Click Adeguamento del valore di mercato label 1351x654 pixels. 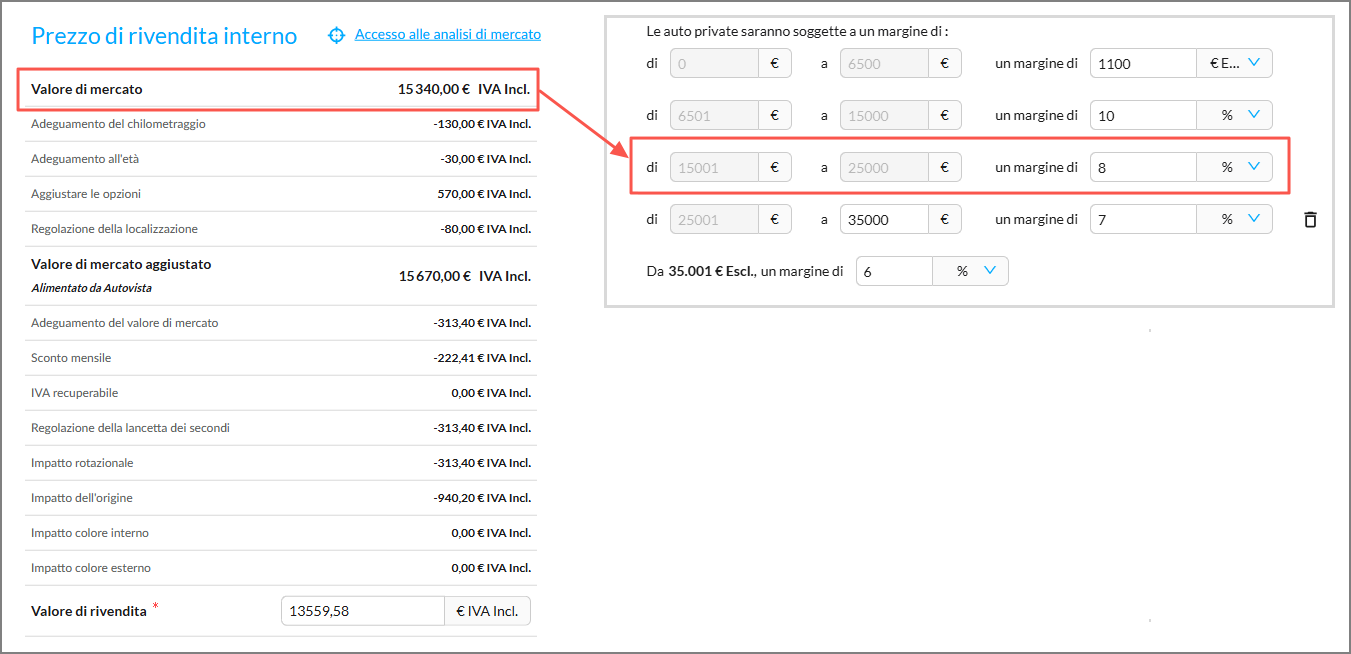[125, 323]
